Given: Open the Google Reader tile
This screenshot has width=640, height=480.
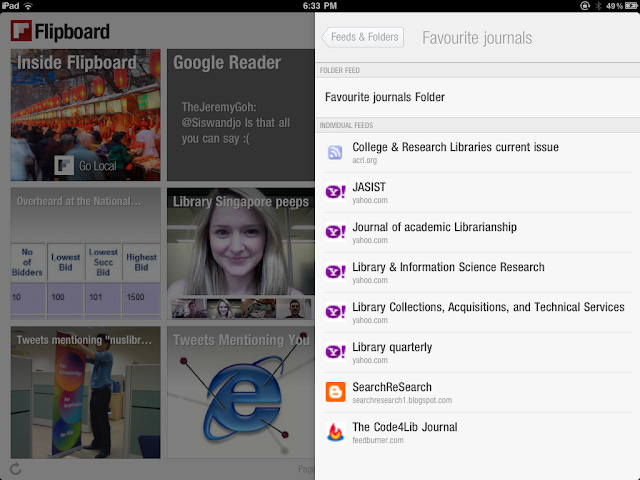Looking at the screenshot, I should pyautogui.click(x=241, y=115).
